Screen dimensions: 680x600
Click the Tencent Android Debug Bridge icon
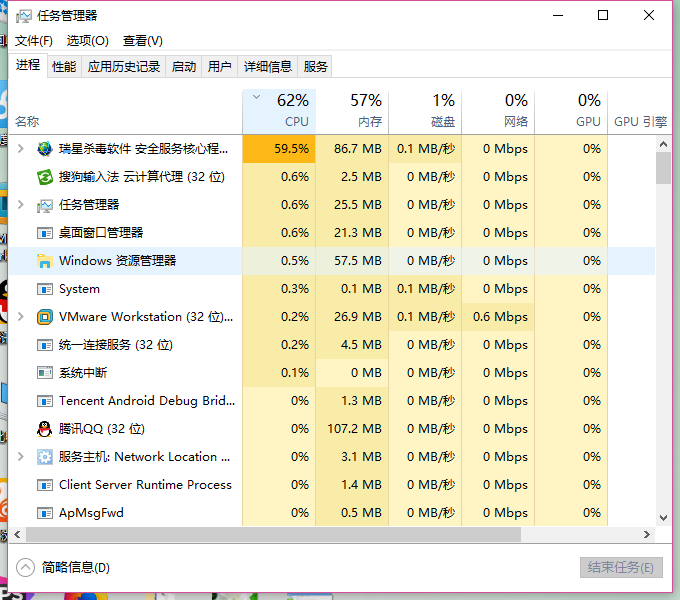(45, 401)
